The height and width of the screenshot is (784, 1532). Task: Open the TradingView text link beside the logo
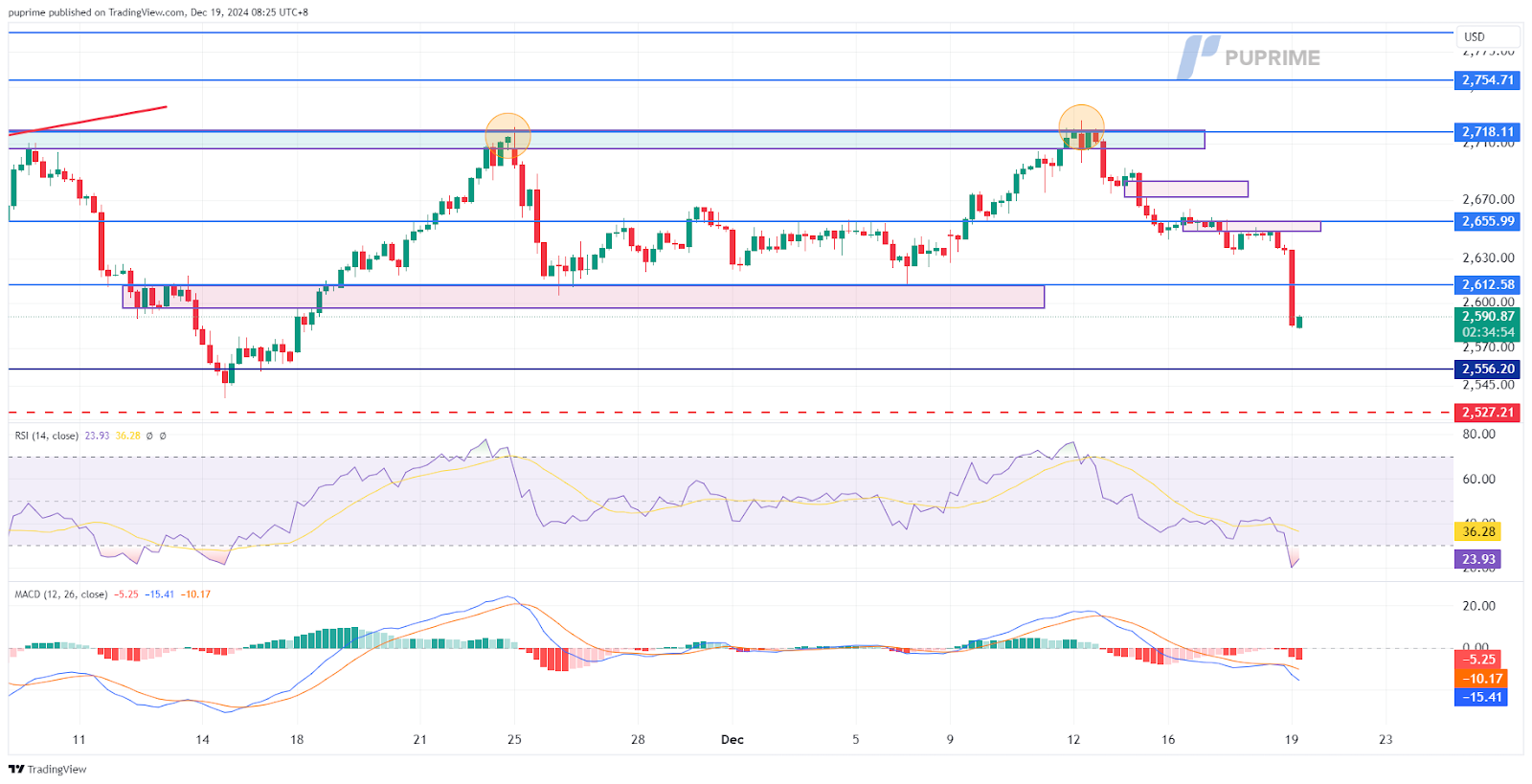(x=56, y=769)
